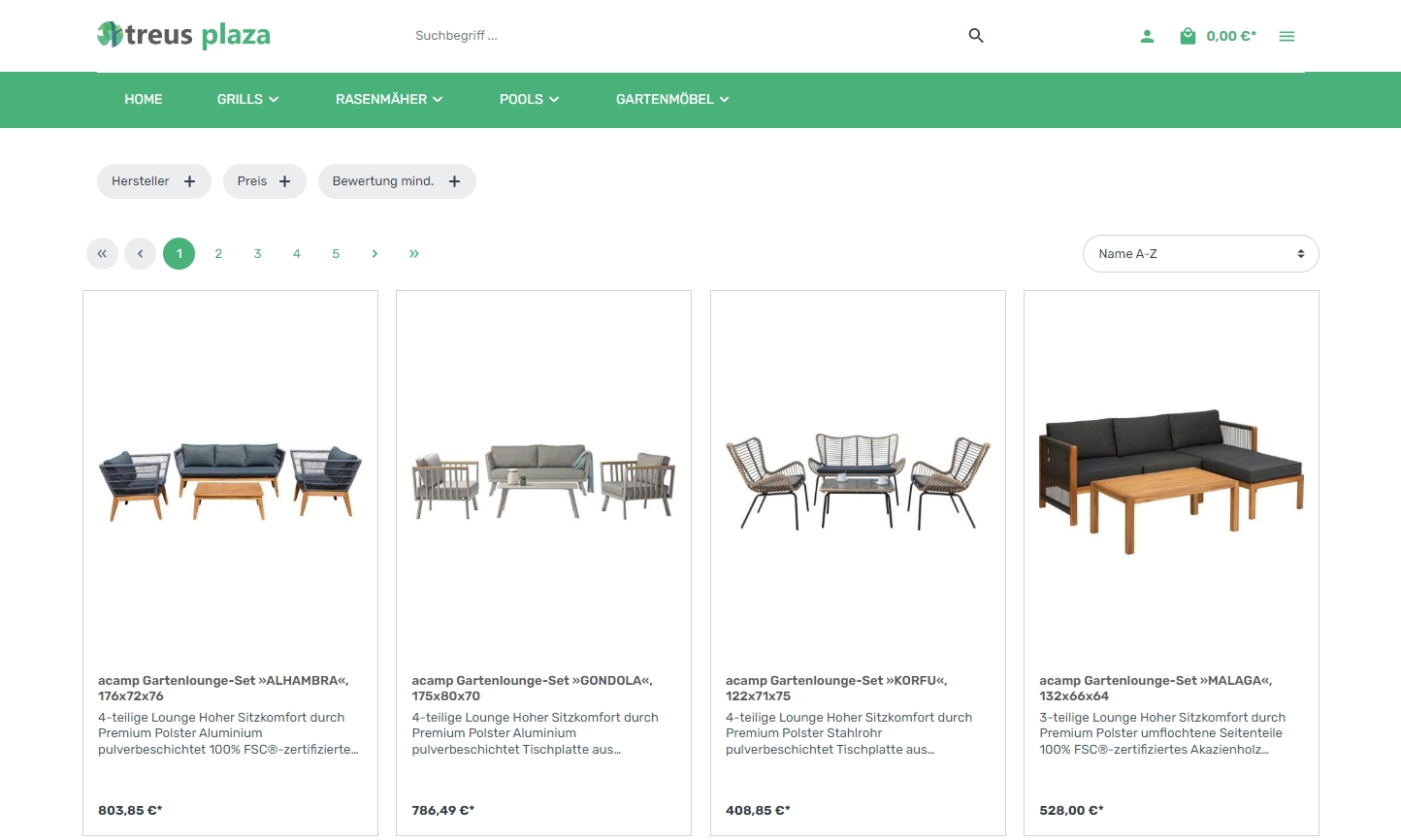
Task: Go to previous page arrow
Action: 140,253
